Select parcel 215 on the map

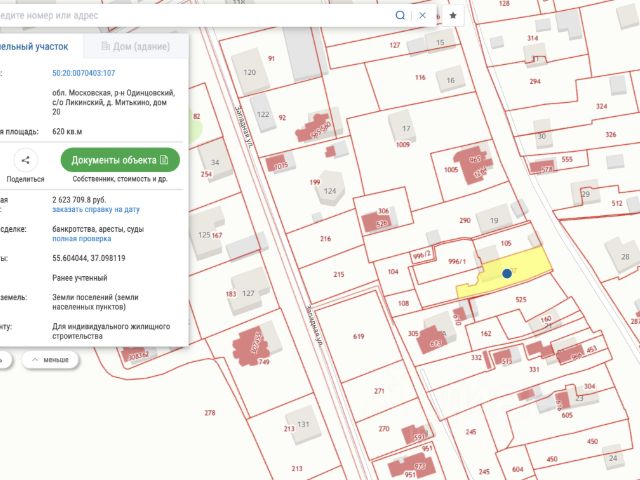point(338,274)
